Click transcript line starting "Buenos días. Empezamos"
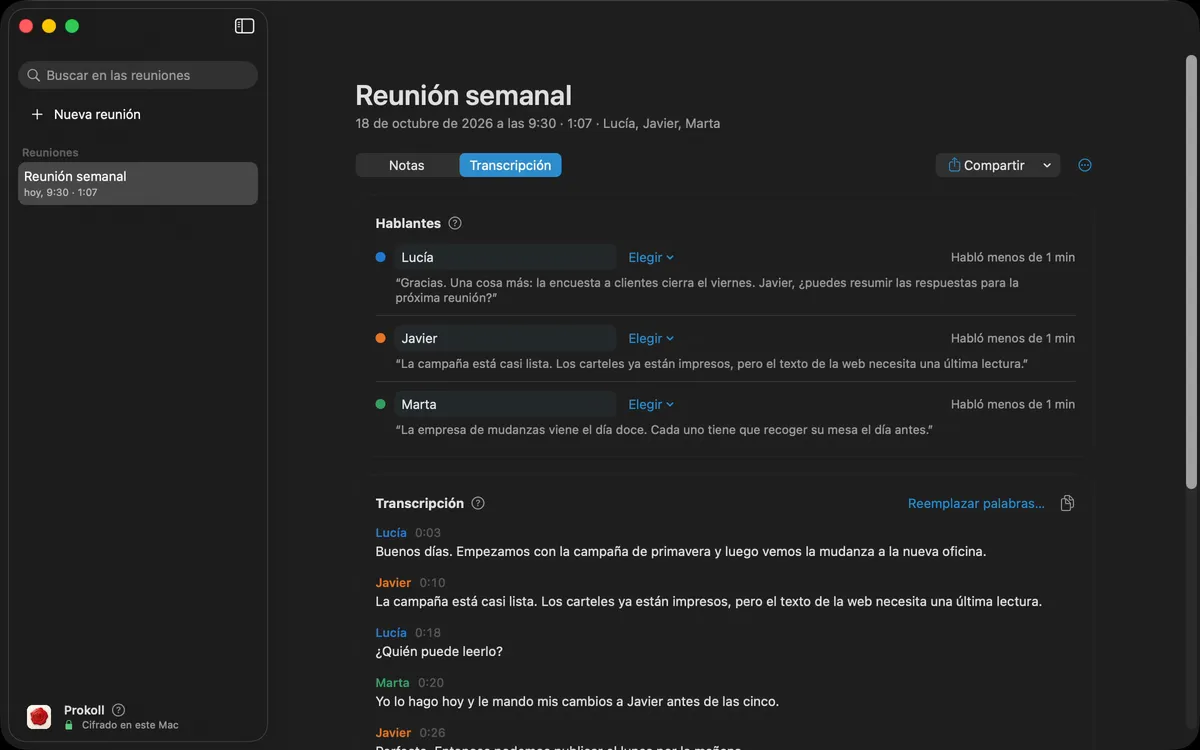The image size is (1200, 750). click(x=681, y=551)
